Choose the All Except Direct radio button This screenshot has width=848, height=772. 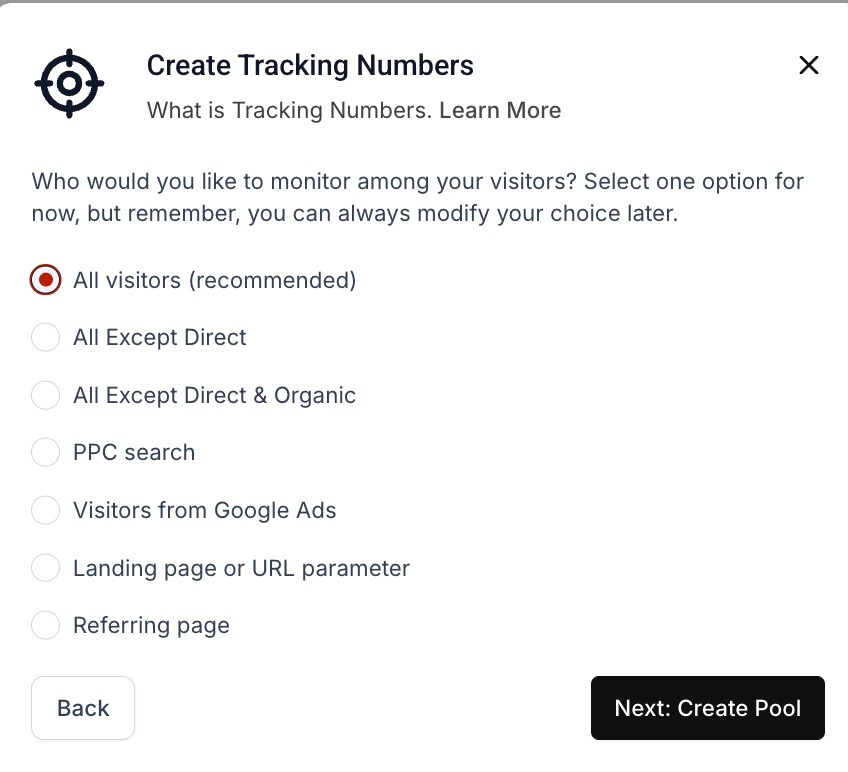click(45, 338)
